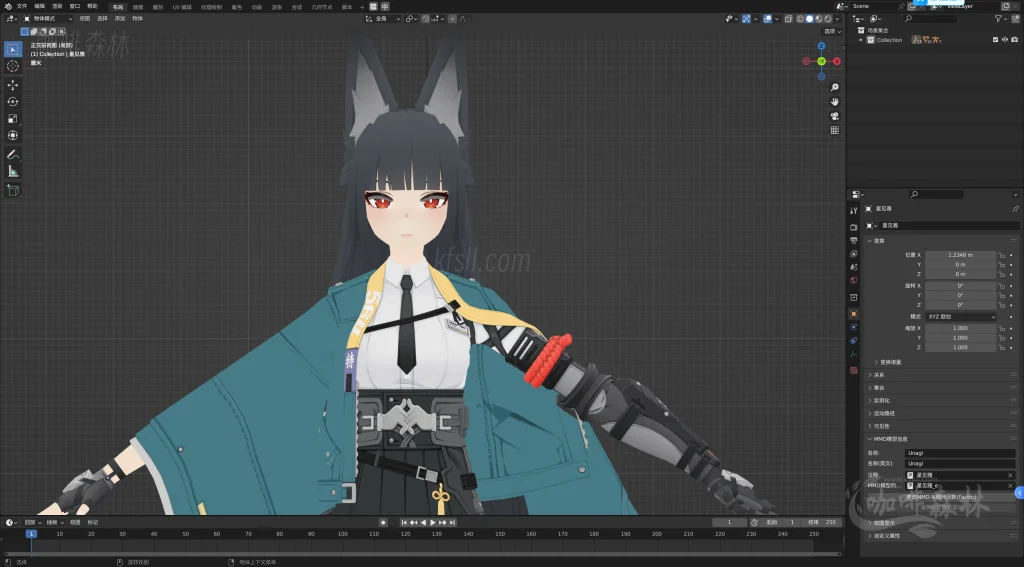Select the Rotate tool
This screenshot has width=1024, height=567.
pyautogui.click(x=12, y=102)
